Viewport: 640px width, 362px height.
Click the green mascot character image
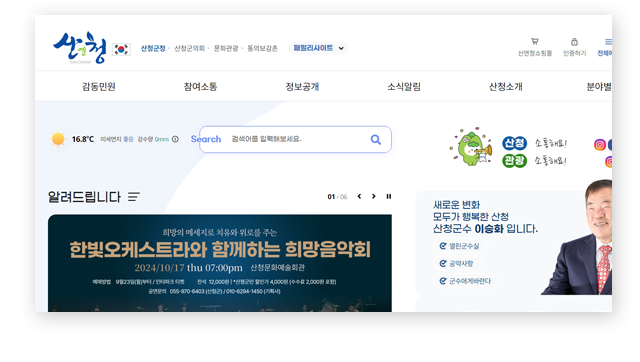[471, 147]
